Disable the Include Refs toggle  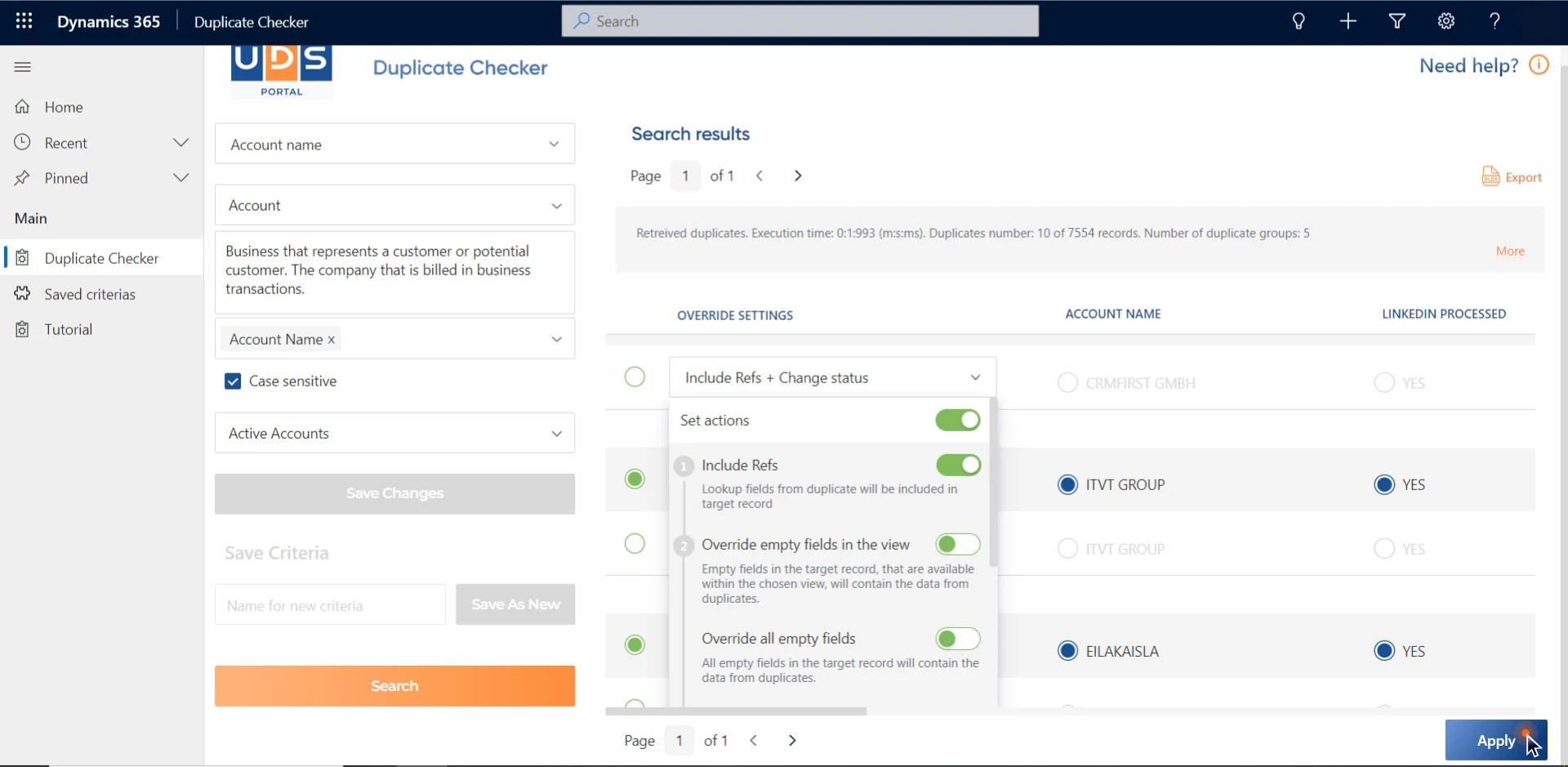958,465
